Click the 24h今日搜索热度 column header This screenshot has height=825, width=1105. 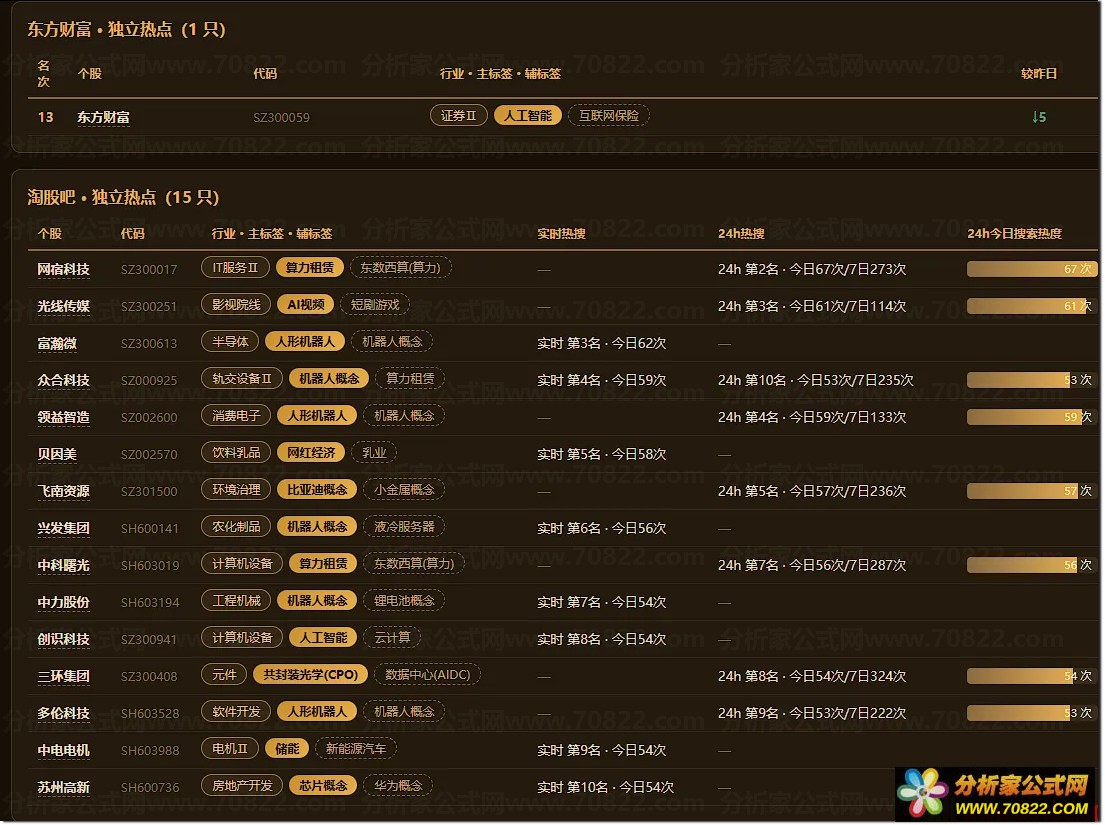[x=1014, y=233]
